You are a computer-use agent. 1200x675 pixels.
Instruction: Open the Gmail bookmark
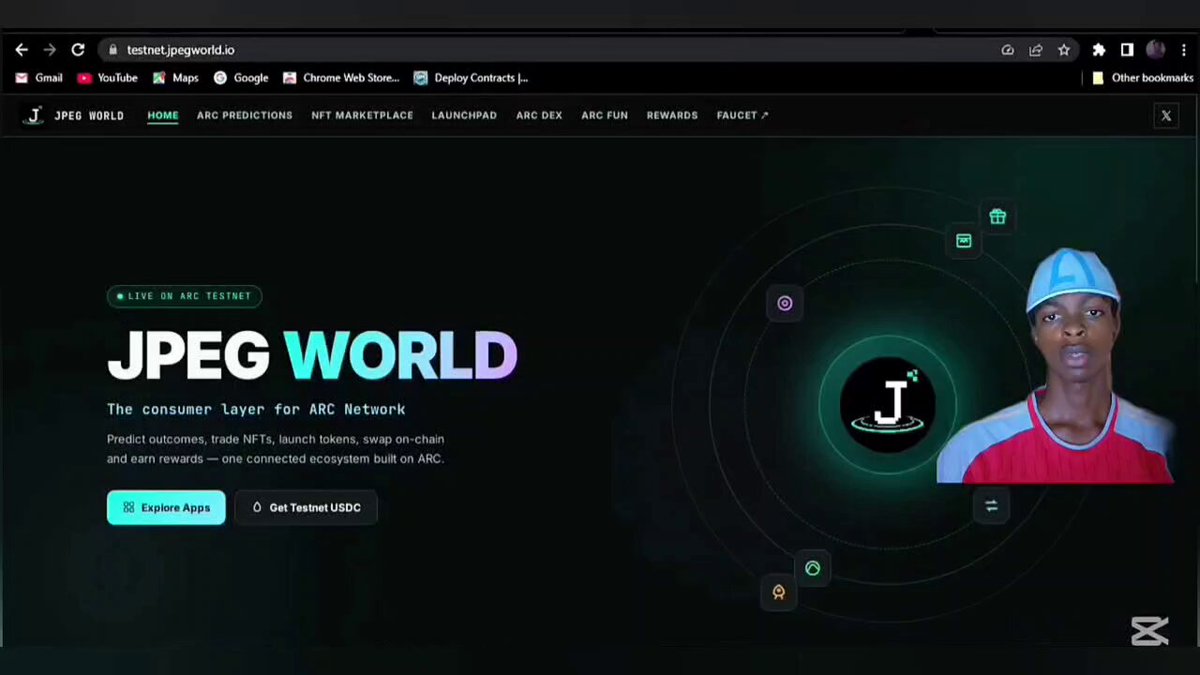[x=39, y=78]
